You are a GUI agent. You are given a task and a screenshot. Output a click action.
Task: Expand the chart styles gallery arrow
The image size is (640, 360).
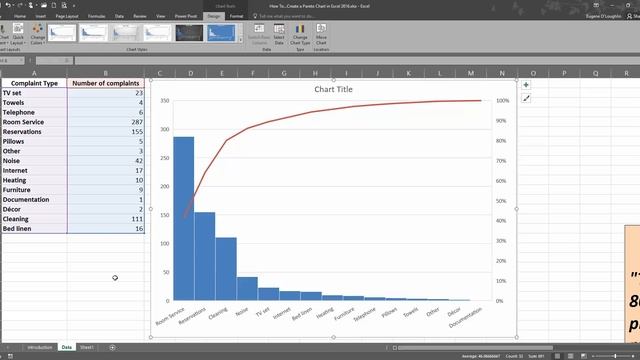(x=240, y=40)
